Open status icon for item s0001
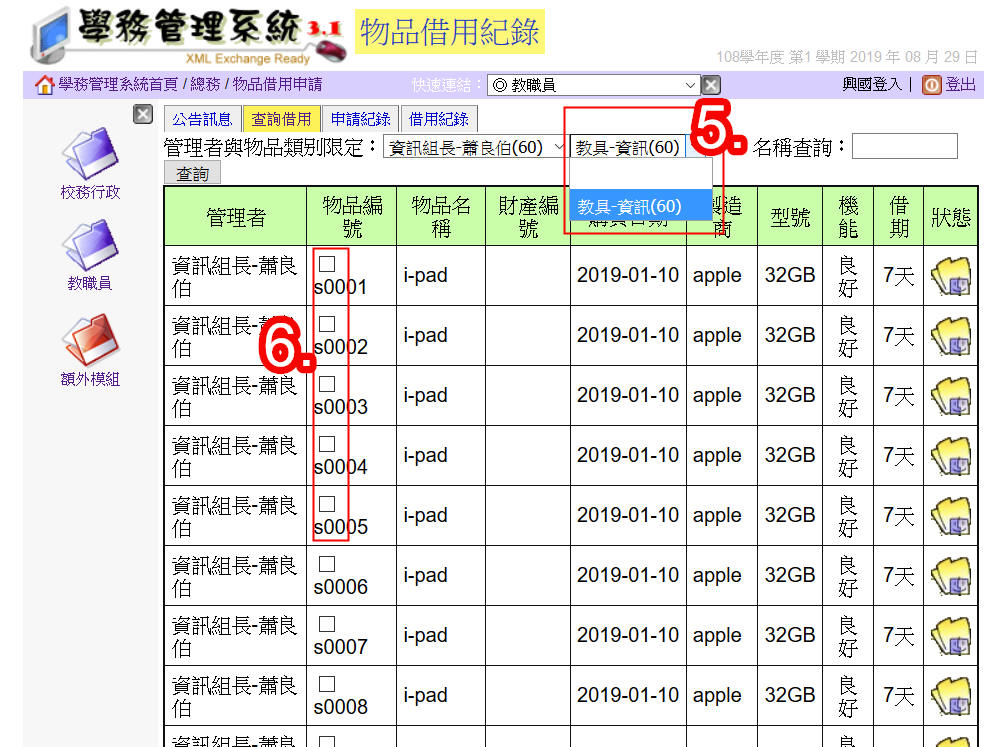1006x747 pixels. click(x=951, y=276)
